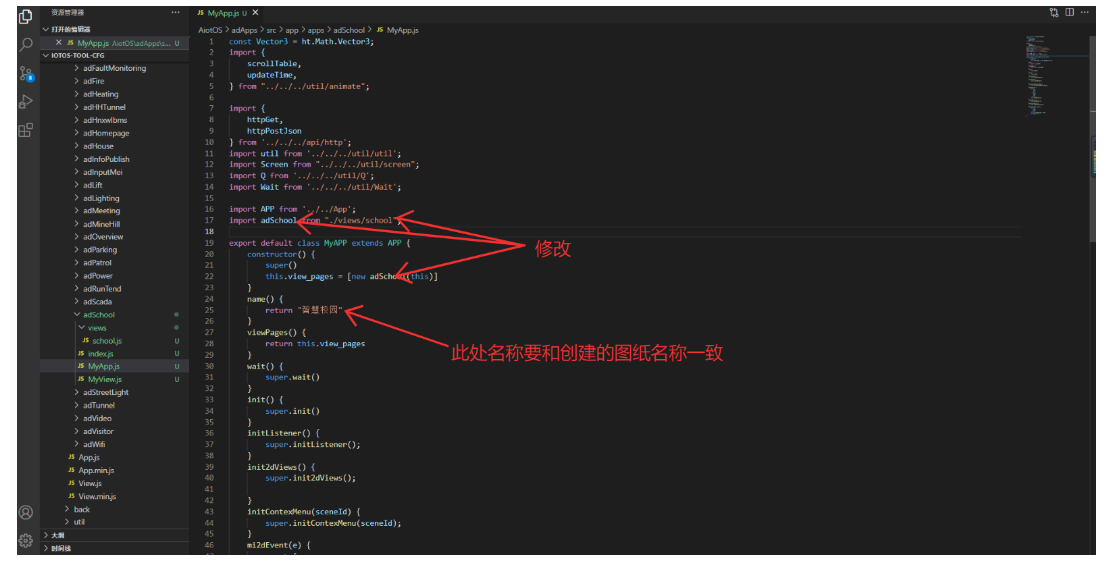Open school.js in the file tree

pyautogui.click(x=107, y=341)
